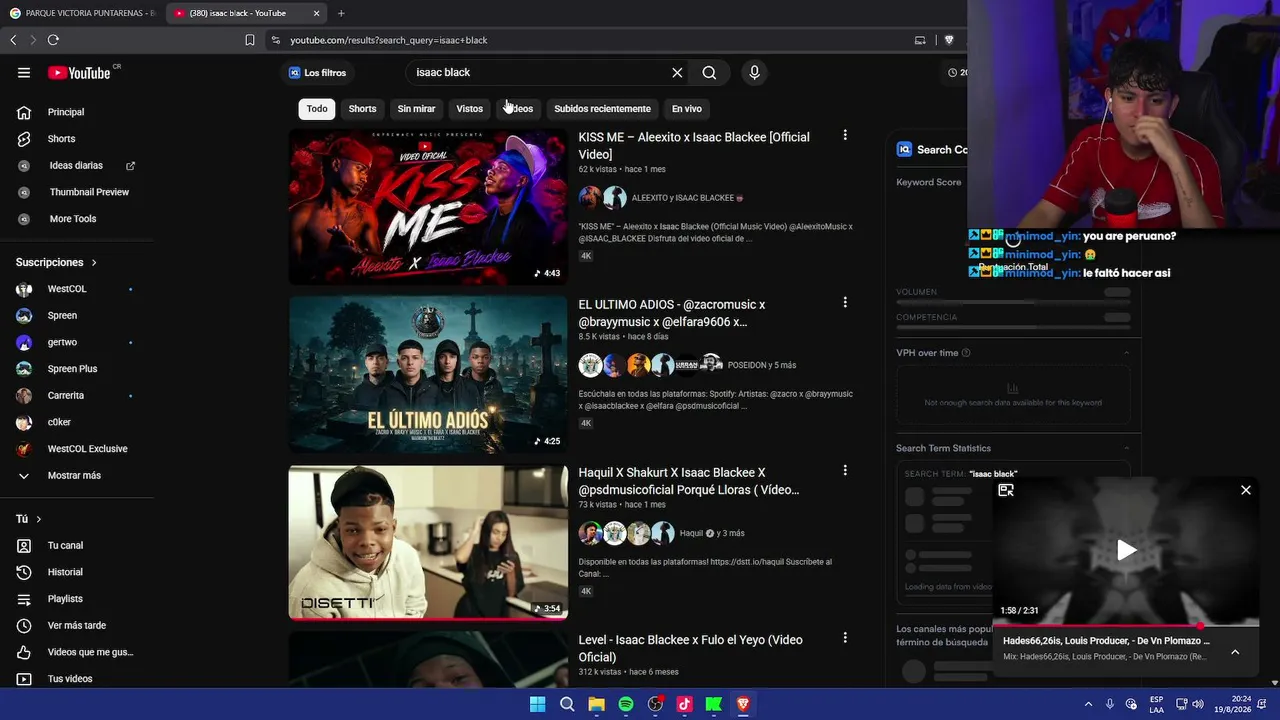Expand the Tú section arrow
Viewport: 1280px width, 720px height.
(39, 519)
